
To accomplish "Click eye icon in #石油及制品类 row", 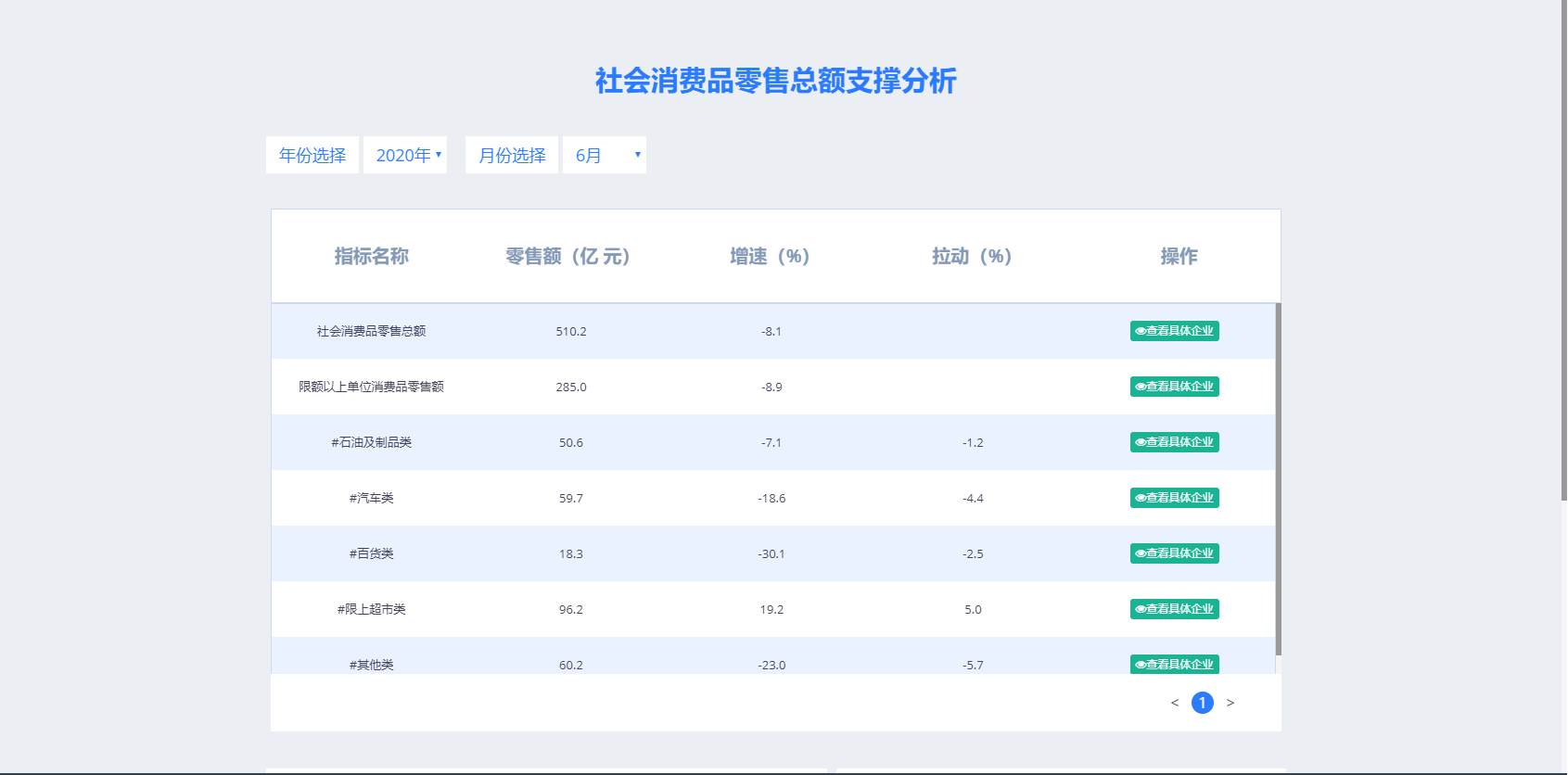I will (1141, 442).
